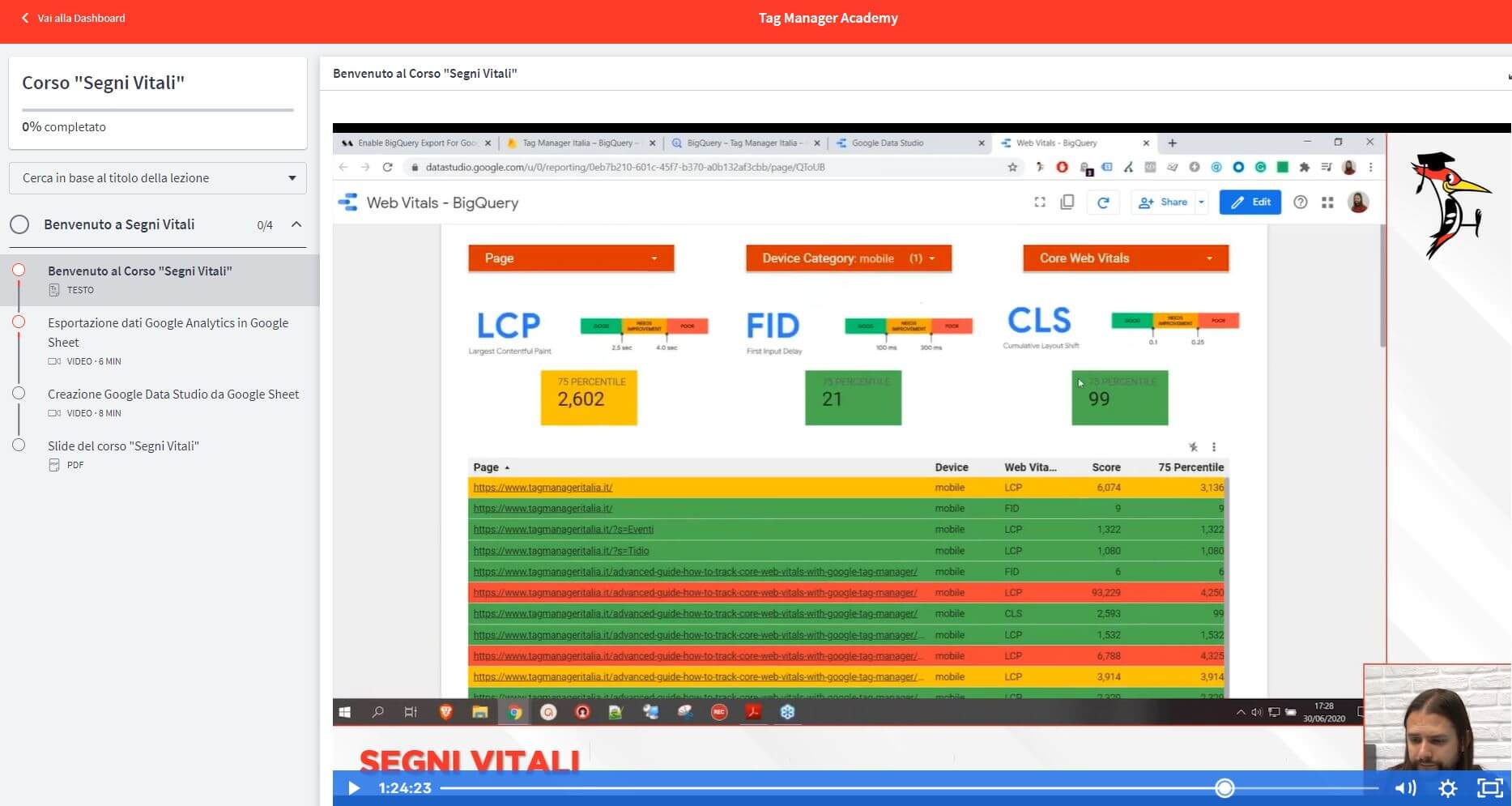
Task: Open Esportazione dati Google Analytics lesson
Action: (x=168, y=332)
